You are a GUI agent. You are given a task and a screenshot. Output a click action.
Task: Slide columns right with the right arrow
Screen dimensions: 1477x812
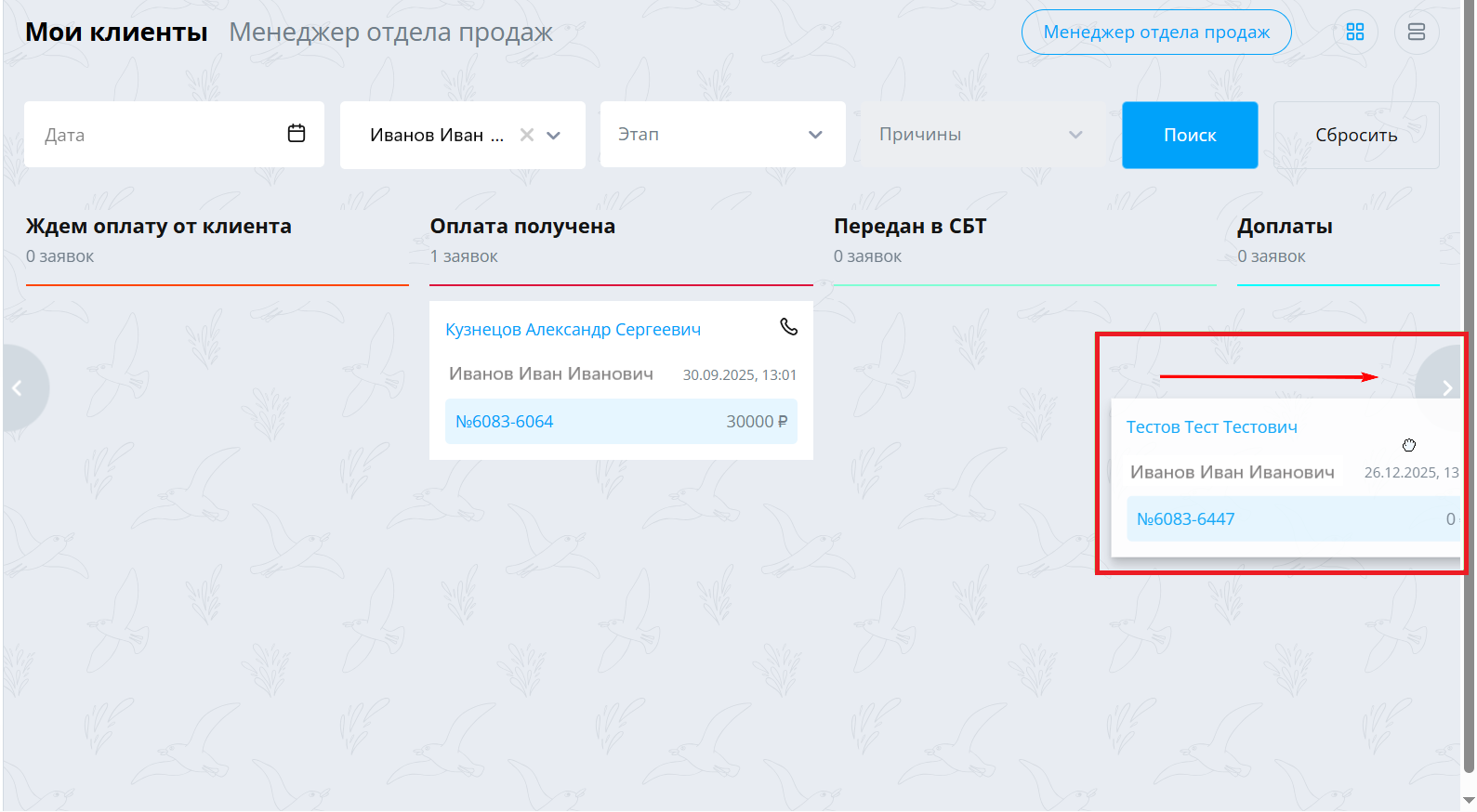1445,388
